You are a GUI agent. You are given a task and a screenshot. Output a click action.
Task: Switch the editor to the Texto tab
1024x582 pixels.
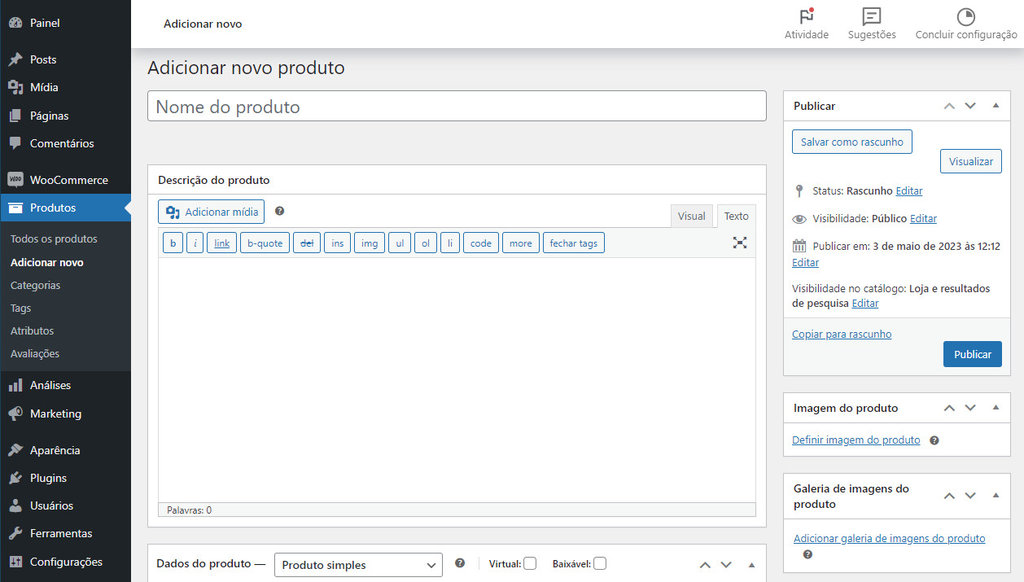[736, 215]
